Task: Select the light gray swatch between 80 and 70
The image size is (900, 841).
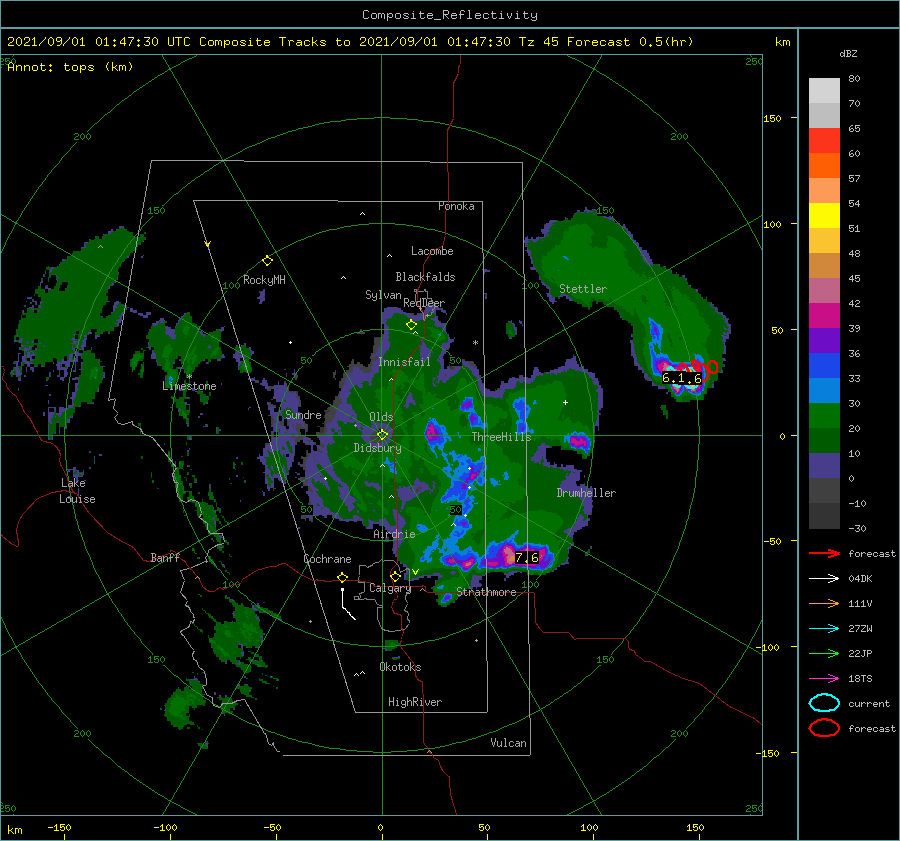Action: point(824,90)
